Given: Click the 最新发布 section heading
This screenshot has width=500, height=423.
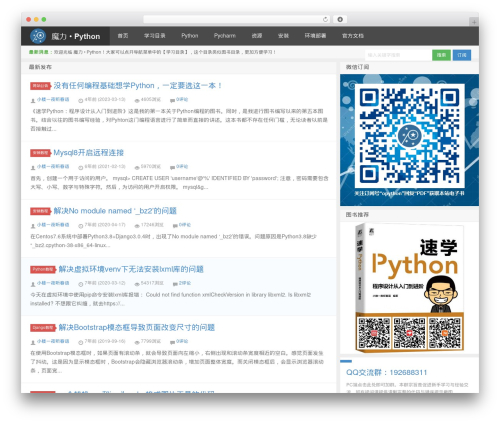Looking at the screenshot, I should tap(40, 67).
